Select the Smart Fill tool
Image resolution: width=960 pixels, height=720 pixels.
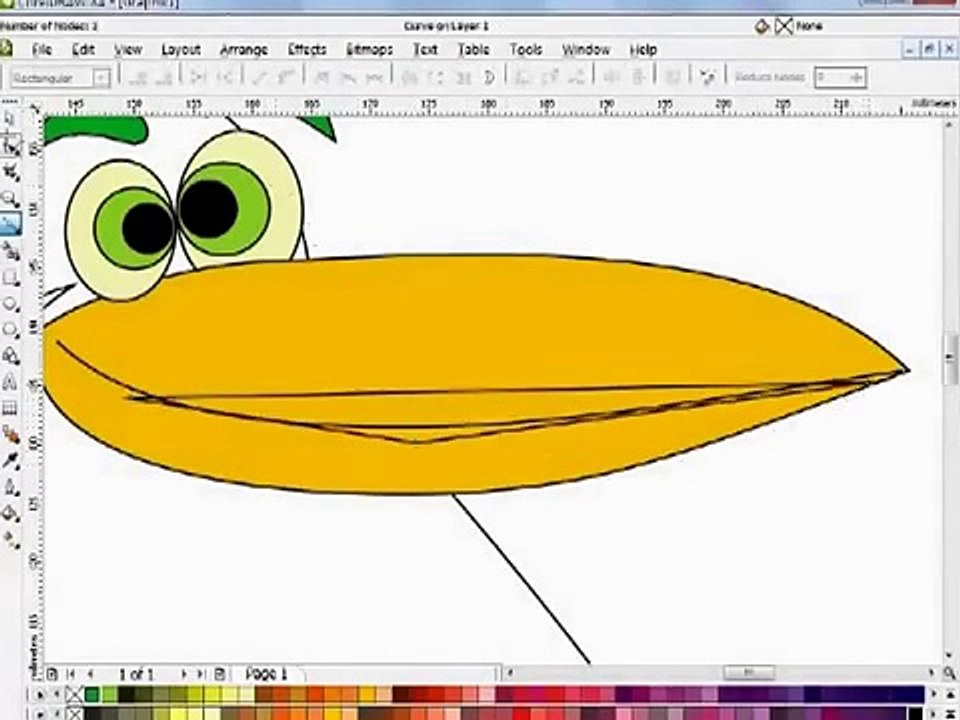(x=10, y=251)
